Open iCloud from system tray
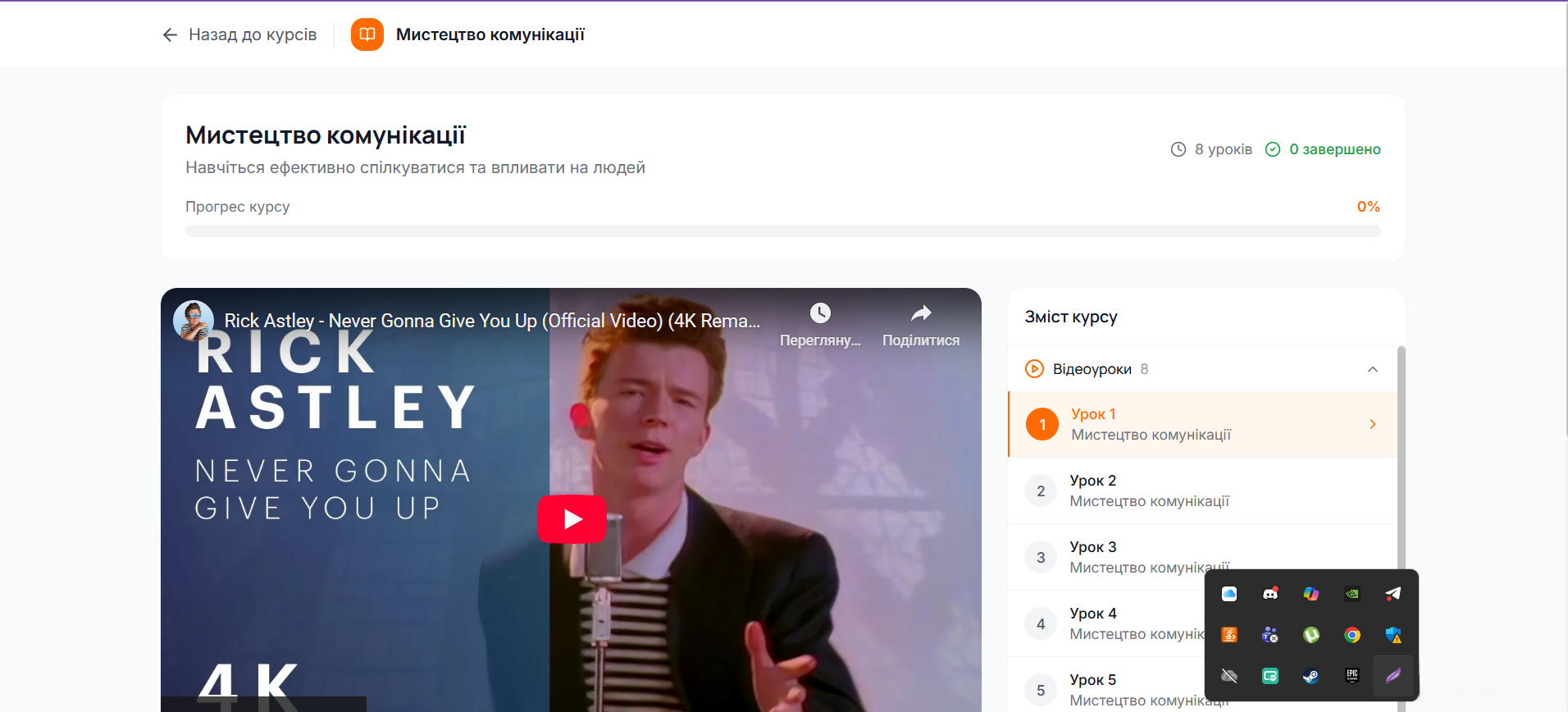Screen dimensions: 1568x712 point(1229,594)
